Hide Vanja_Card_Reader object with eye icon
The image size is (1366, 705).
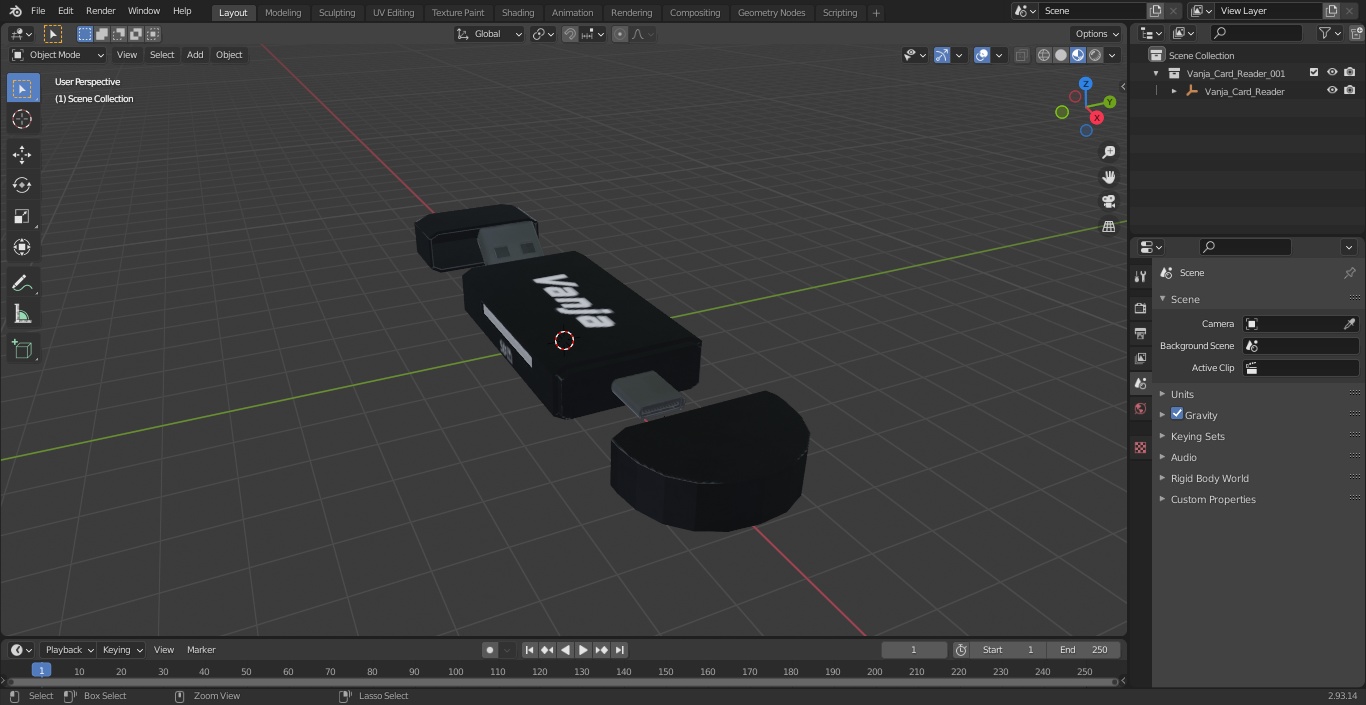(1332, 91)
